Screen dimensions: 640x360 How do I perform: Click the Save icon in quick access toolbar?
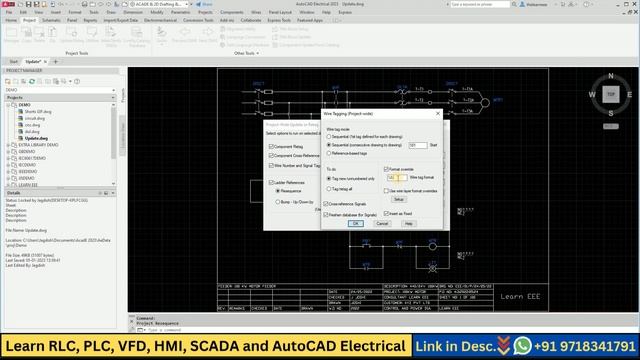click(x=29, y=4)
